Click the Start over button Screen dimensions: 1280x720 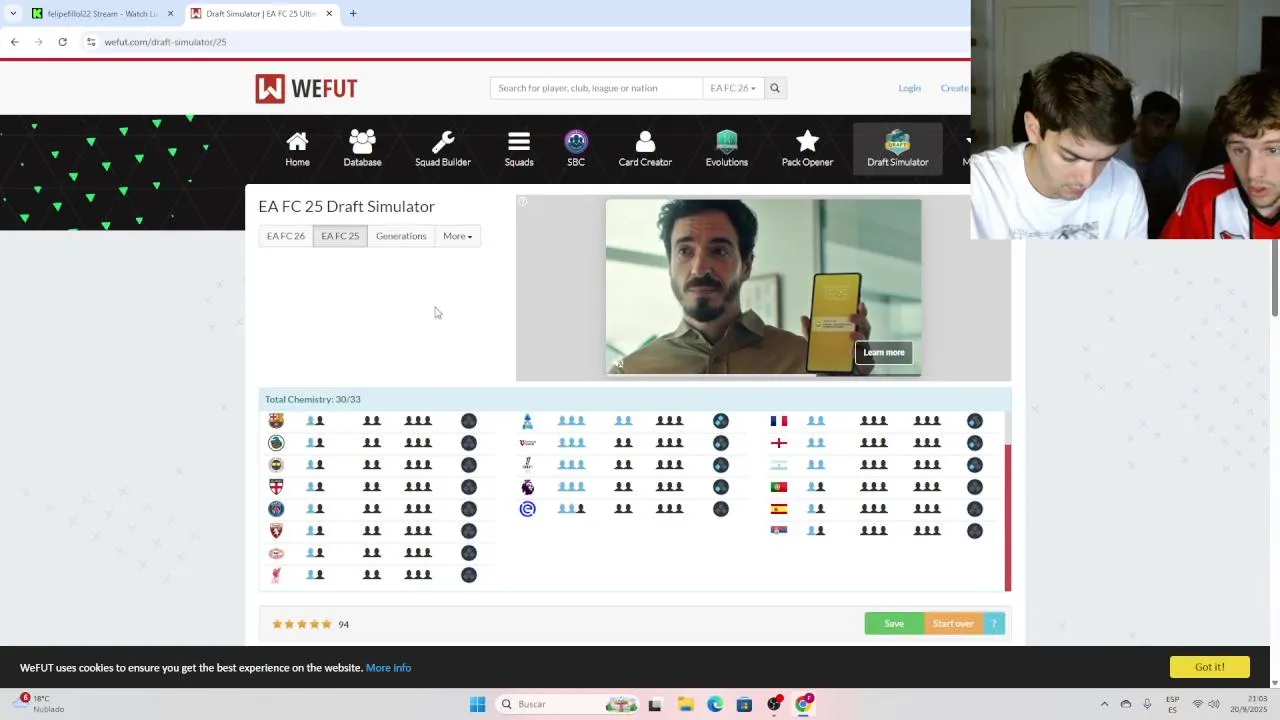[953, 624]
